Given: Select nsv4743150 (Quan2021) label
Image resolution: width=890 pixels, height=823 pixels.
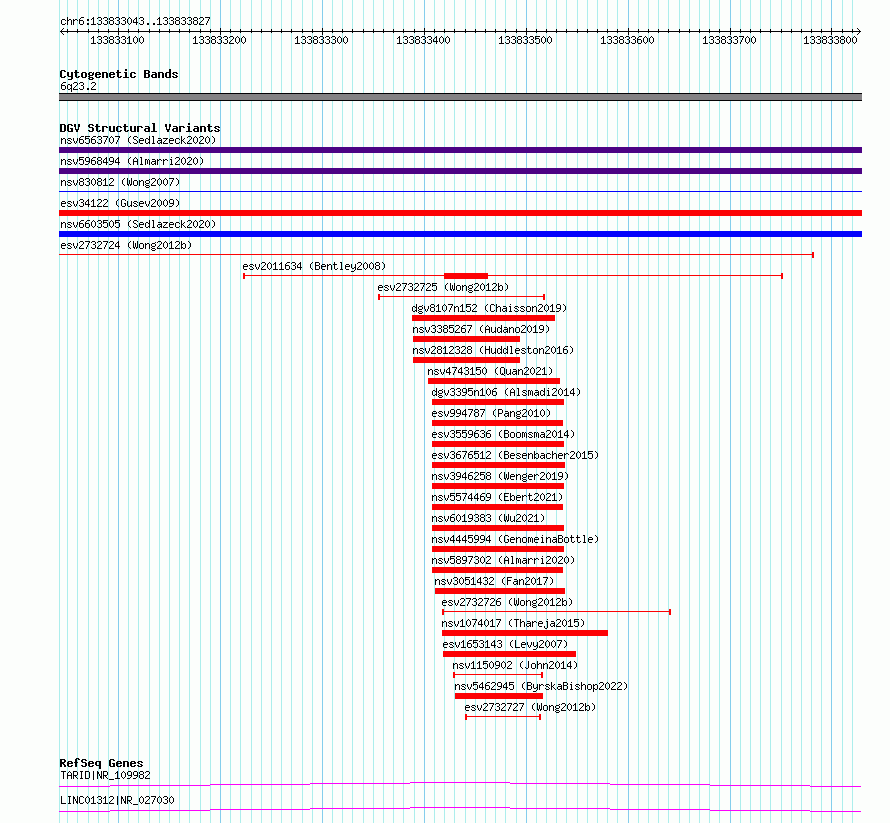Looking at the screenshot, I should click(490, 371).
